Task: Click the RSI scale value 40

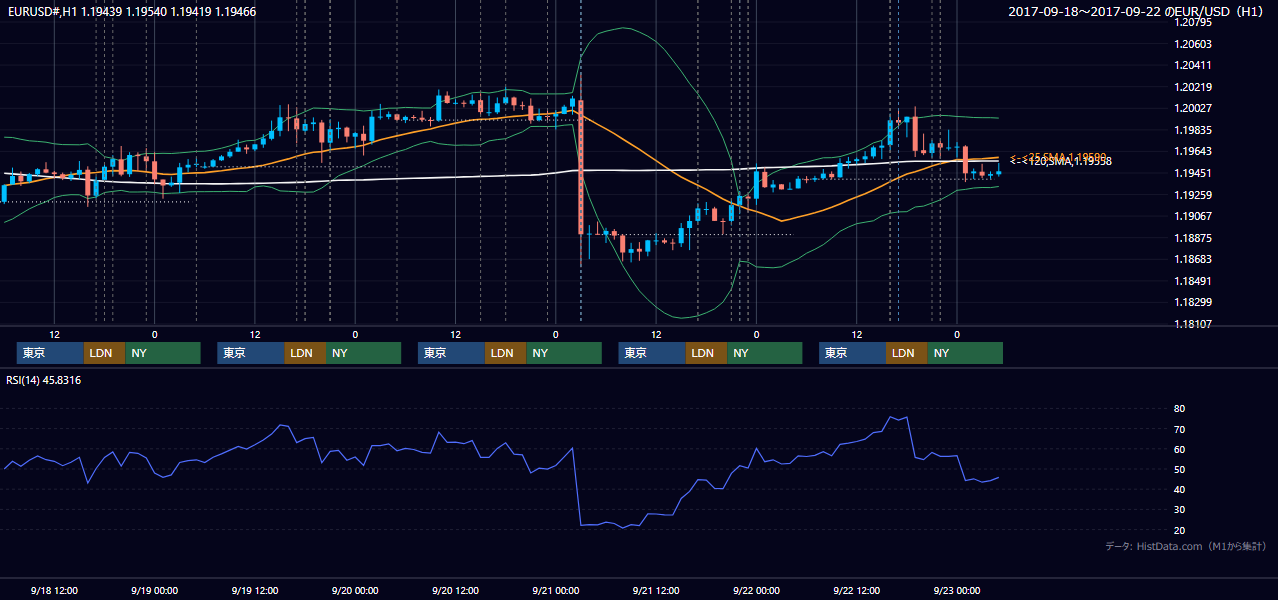Action: (x=1180, y=489)
